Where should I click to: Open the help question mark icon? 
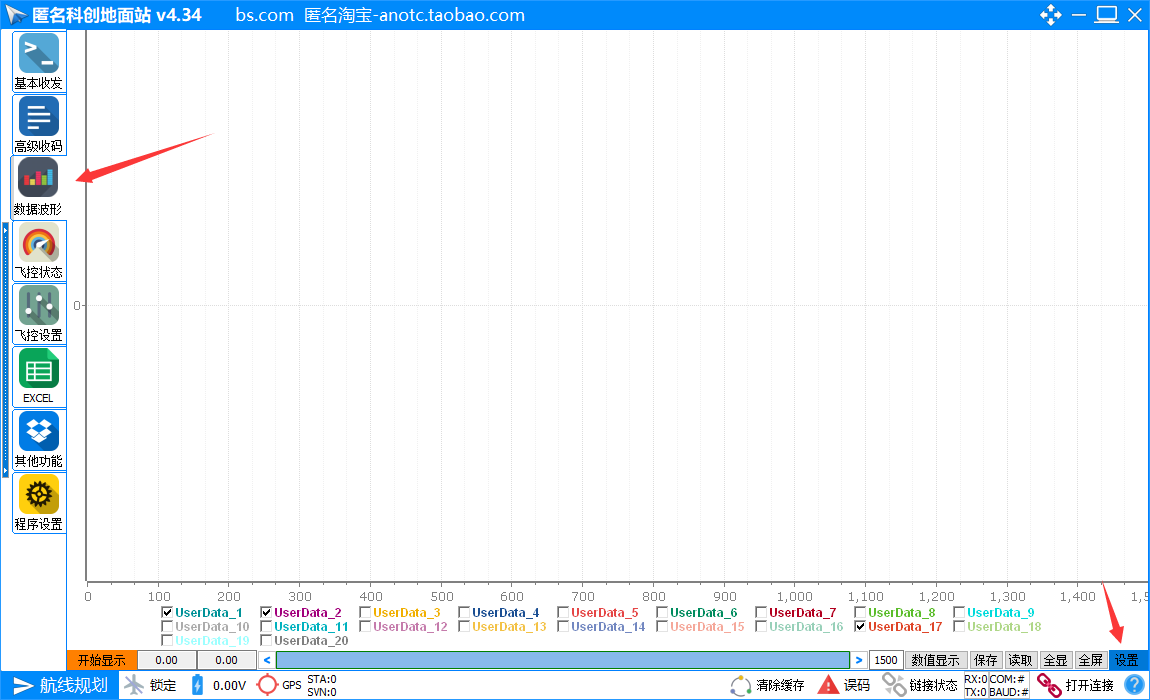[x=1134, y=685]
